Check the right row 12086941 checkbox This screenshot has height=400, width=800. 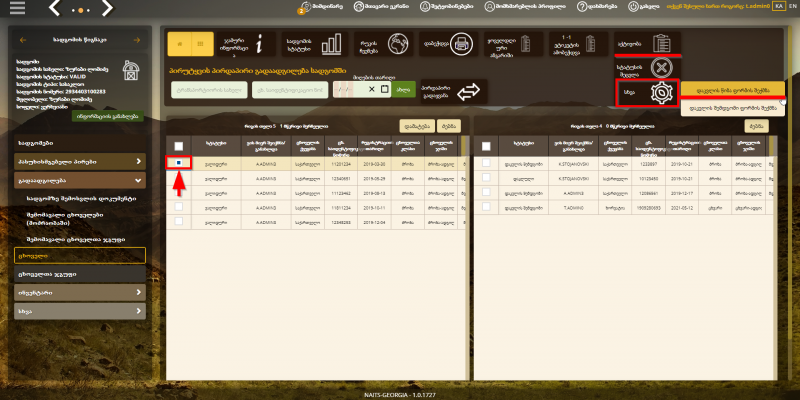click(486, 192)
